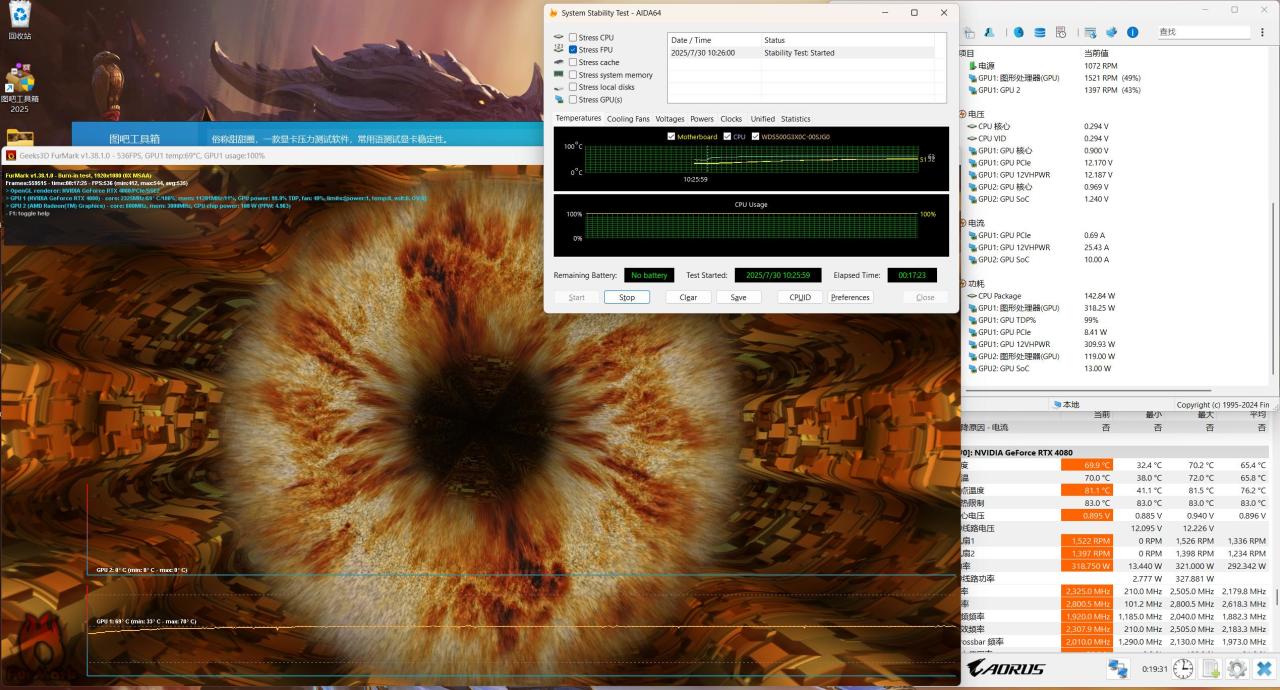Viewport: 1280px width, 690px height.
Task: Click the blue info icon in toolbar
Action: coord(1133,32)
